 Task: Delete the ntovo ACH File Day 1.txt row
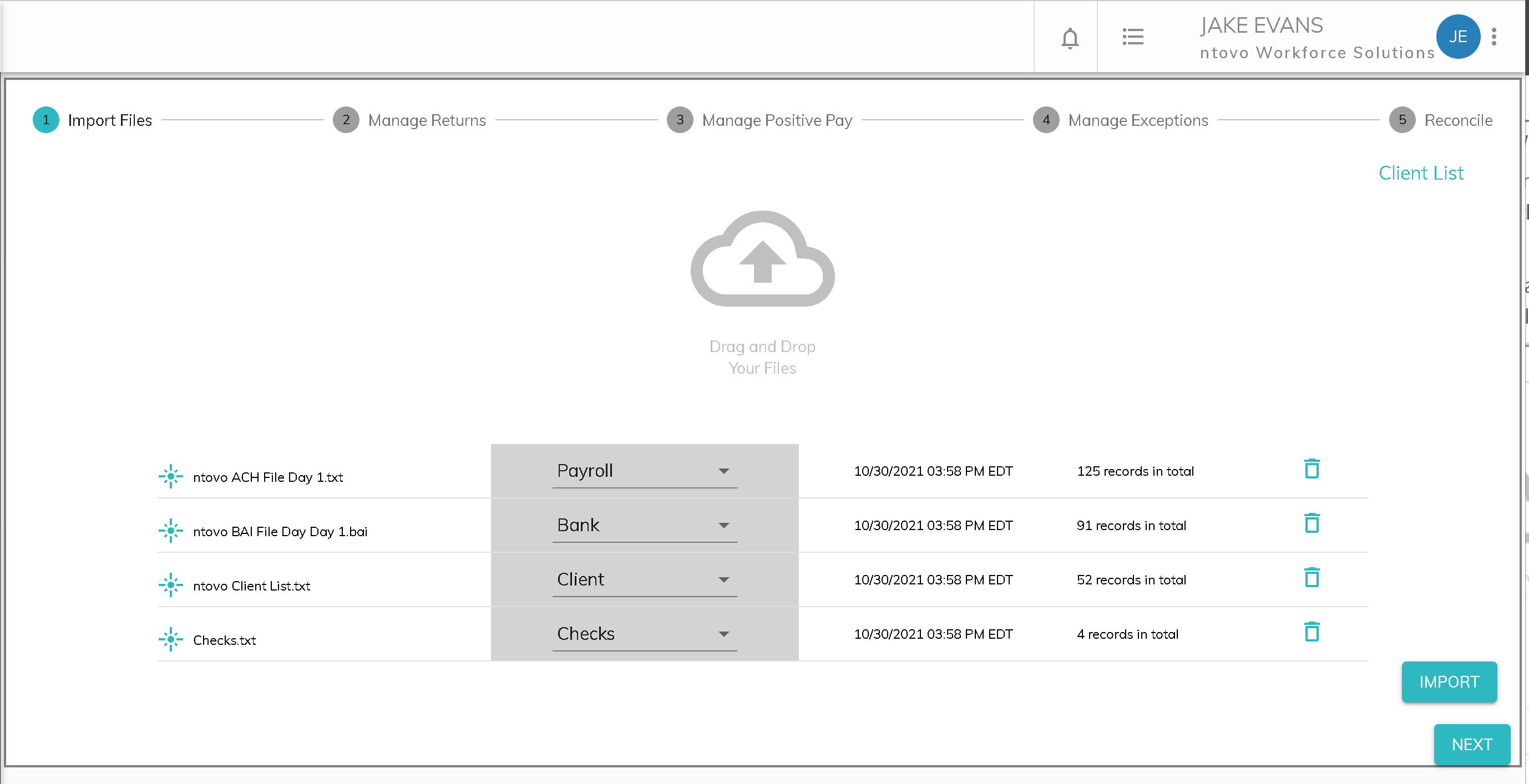(1311, 469)
